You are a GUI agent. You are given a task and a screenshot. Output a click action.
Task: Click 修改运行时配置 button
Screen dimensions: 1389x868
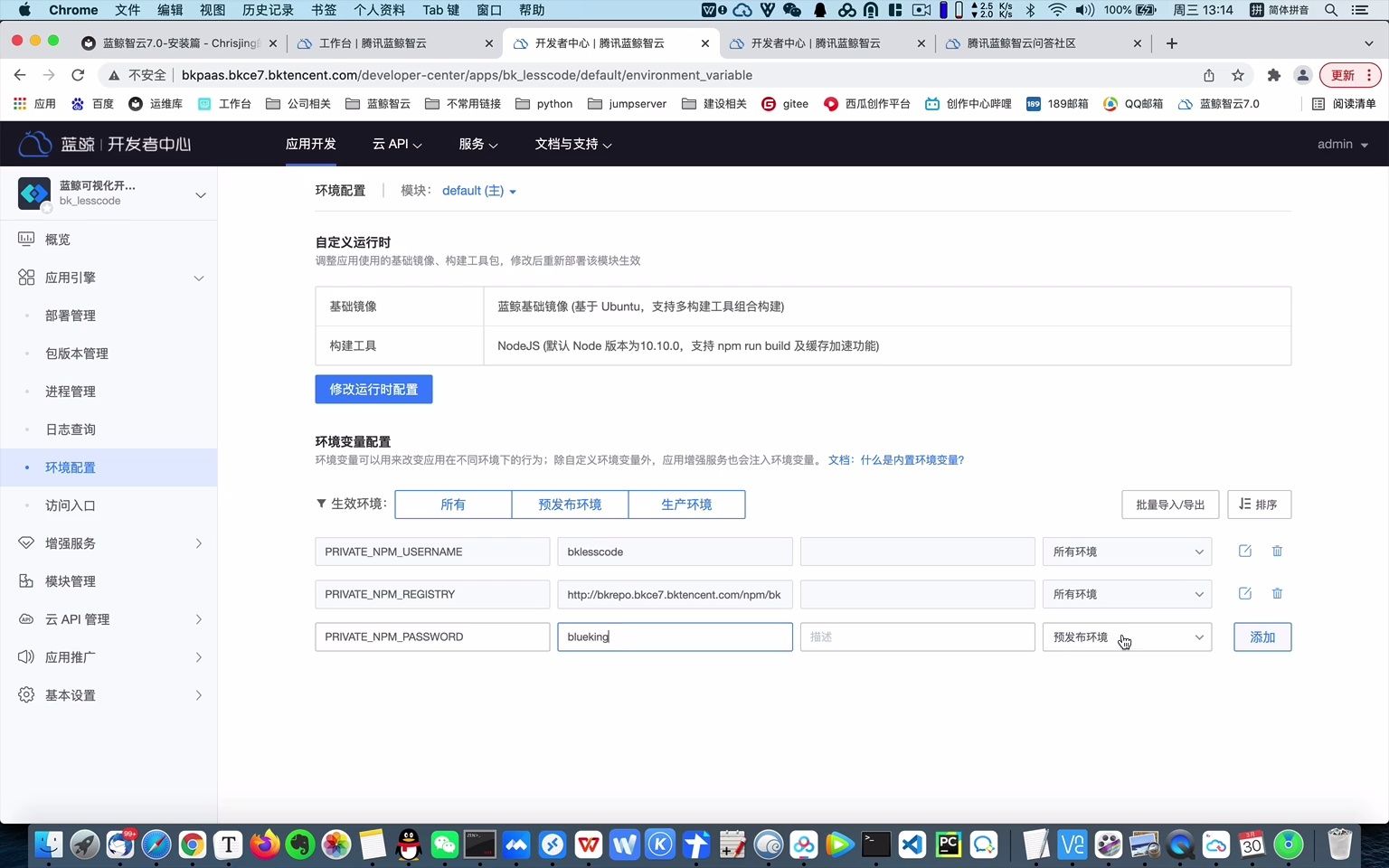(x=373, y=389)
